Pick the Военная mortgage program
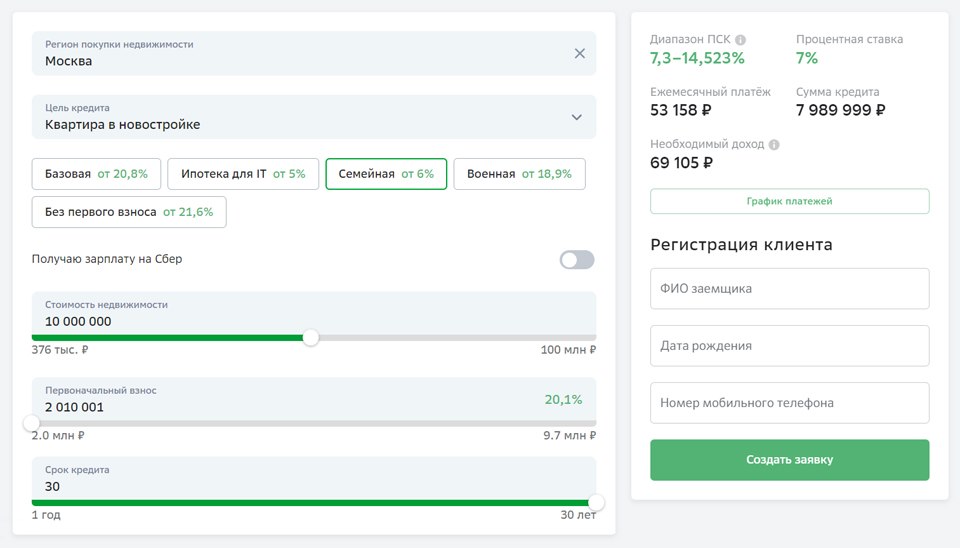Image resolution: width=960 pixels, height=548 pixels. click(519, 174)
